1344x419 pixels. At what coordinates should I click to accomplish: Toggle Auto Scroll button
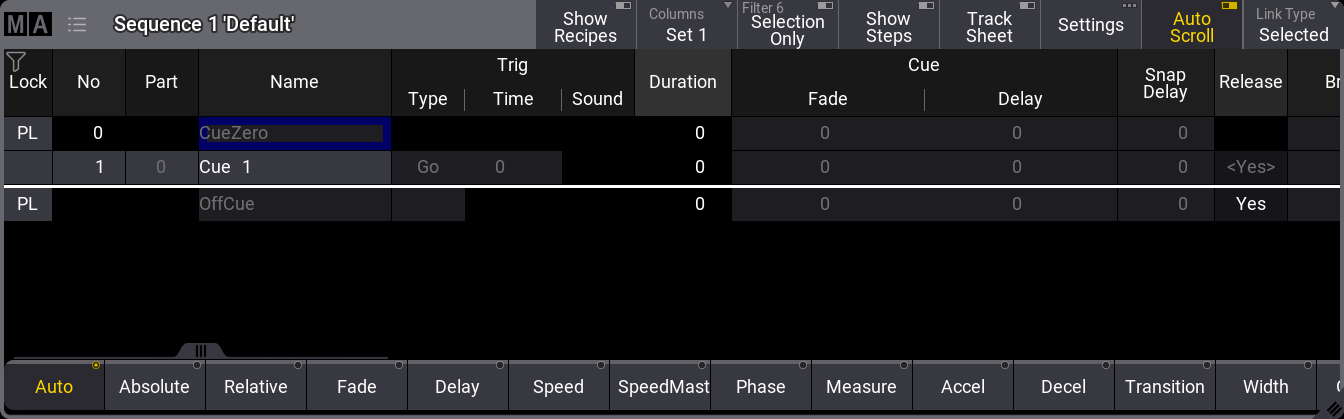(x=1191, y=26)
